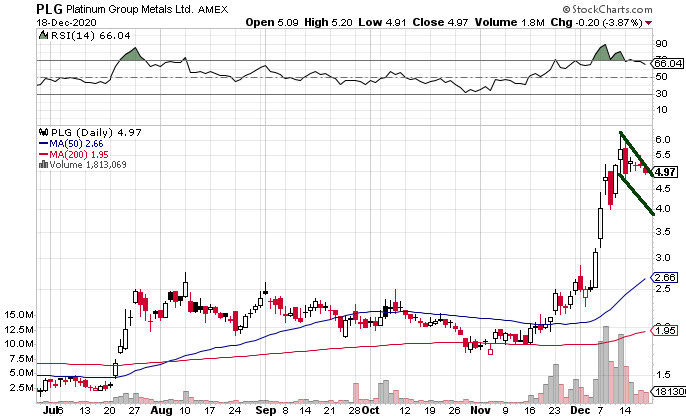Click the 4.5 price axis label

663,189
